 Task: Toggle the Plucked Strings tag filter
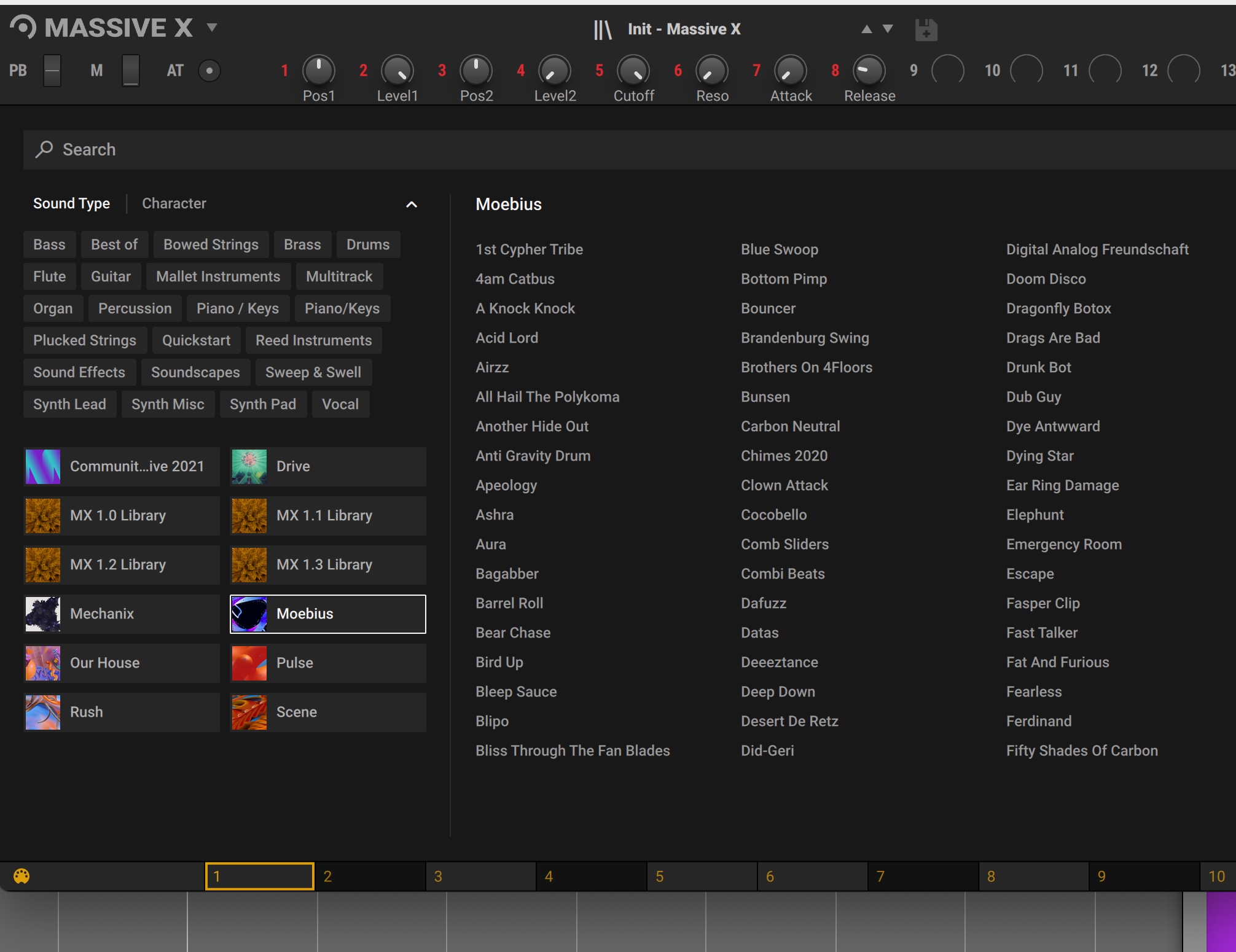coord(85,340)
